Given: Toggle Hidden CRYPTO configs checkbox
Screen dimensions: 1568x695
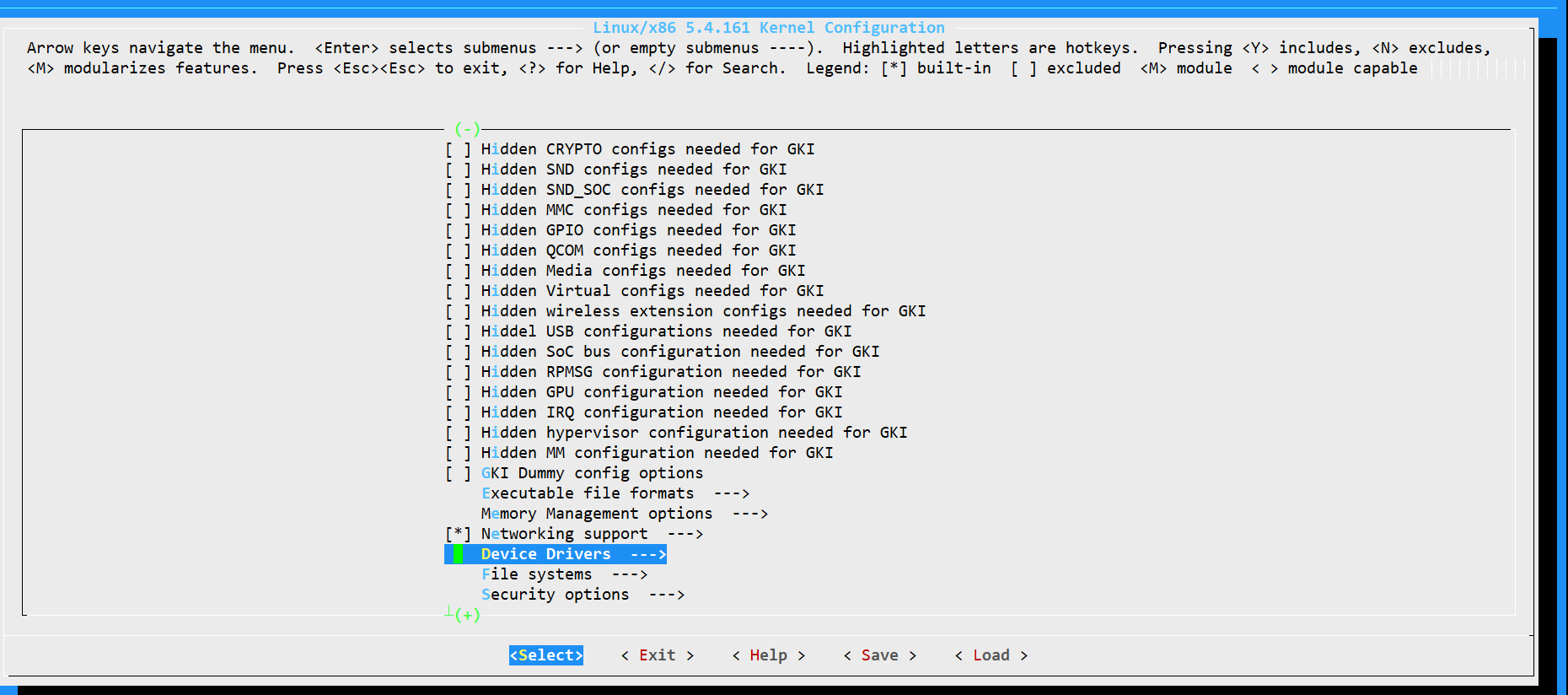Looking at the screenshot, I should click(x=458, y=149).
